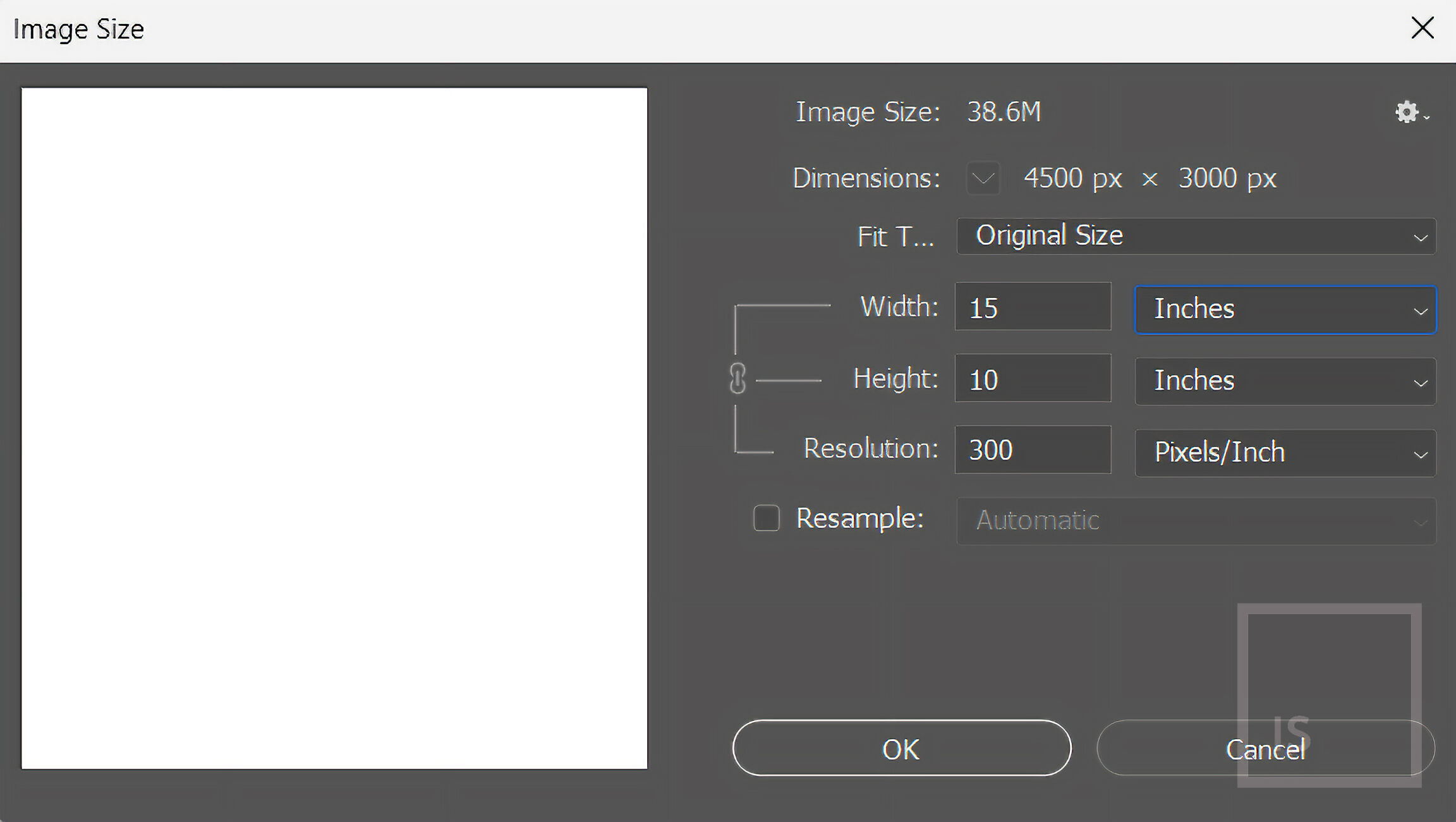Toggle the constrain proportions chain link icon

click(737, 379)
